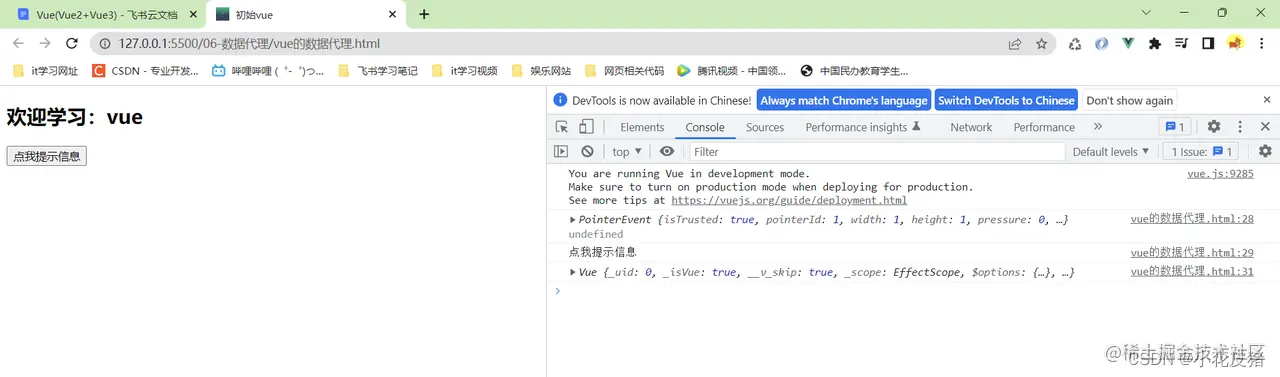
Task: Close the DevTools panel
Action: pos(1265,127)
